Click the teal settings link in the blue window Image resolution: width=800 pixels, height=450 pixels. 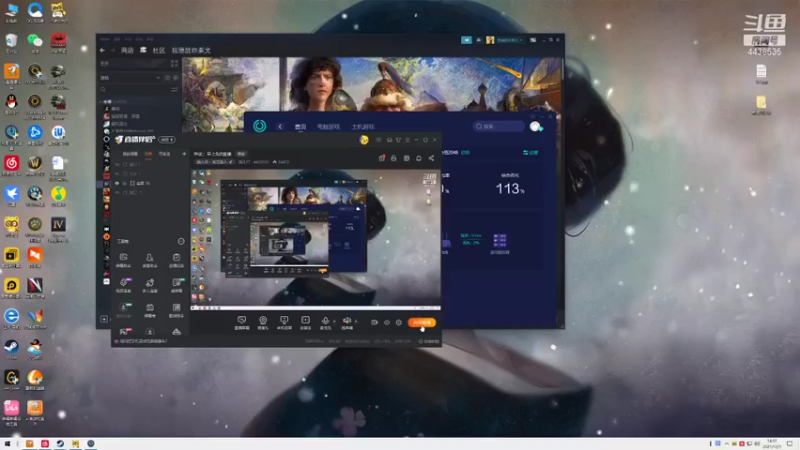tap(531, 153)
